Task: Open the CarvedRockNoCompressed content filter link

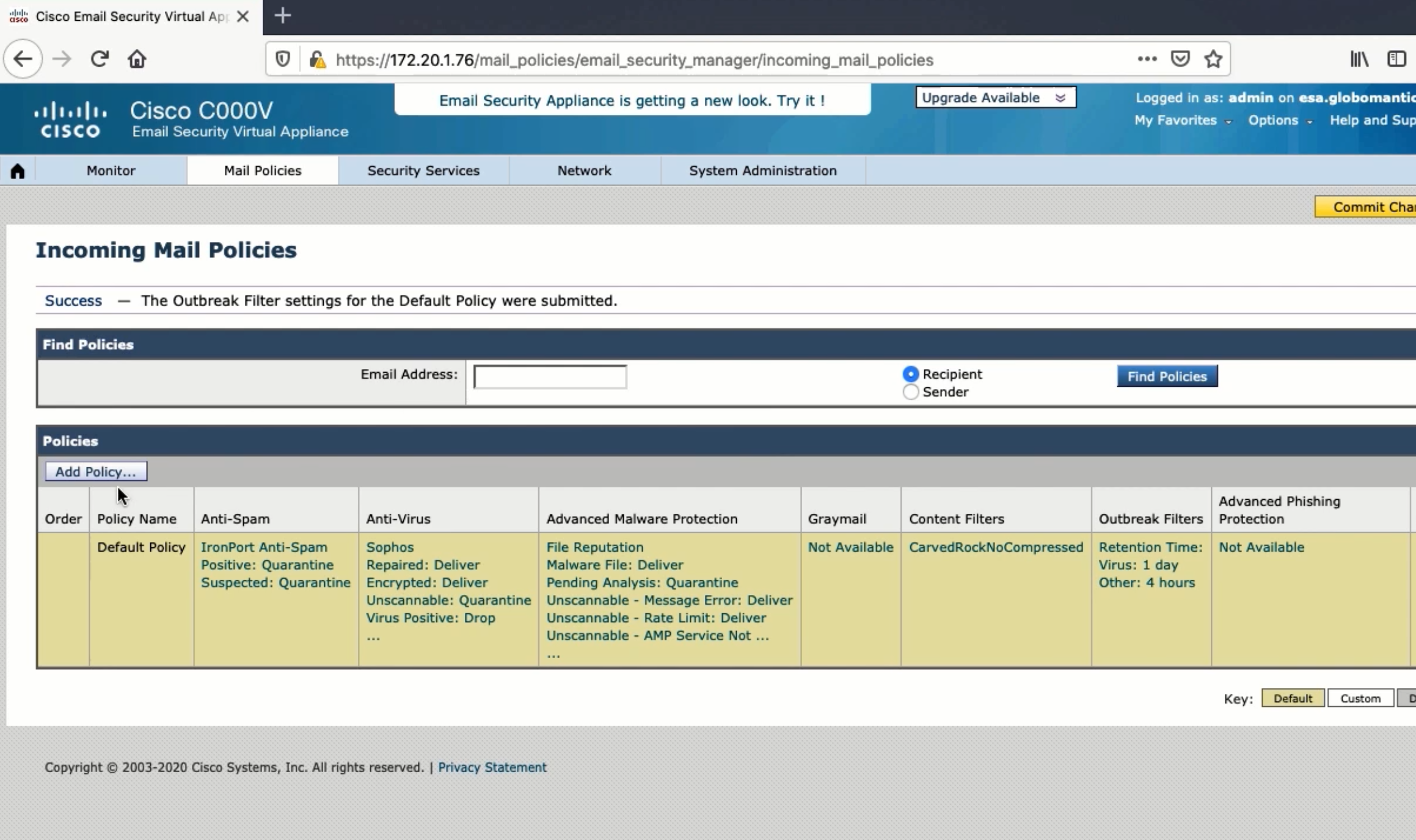Action: point(996,547)
